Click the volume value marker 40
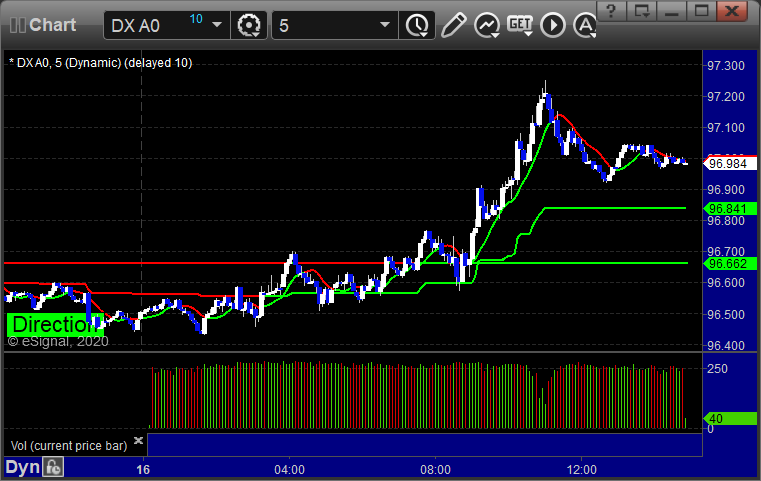This screenshot has width=761, height=481. click(x=729, y=418)
